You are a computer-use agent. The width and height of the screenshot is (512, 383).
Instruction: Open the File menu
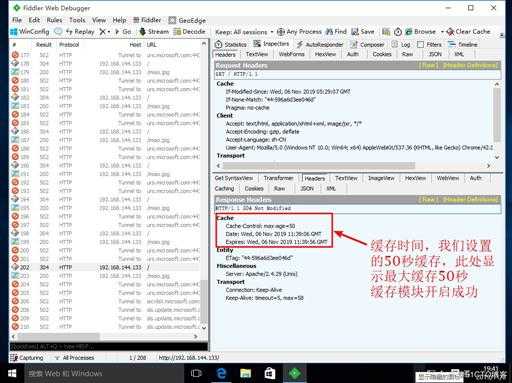(17, 20)
